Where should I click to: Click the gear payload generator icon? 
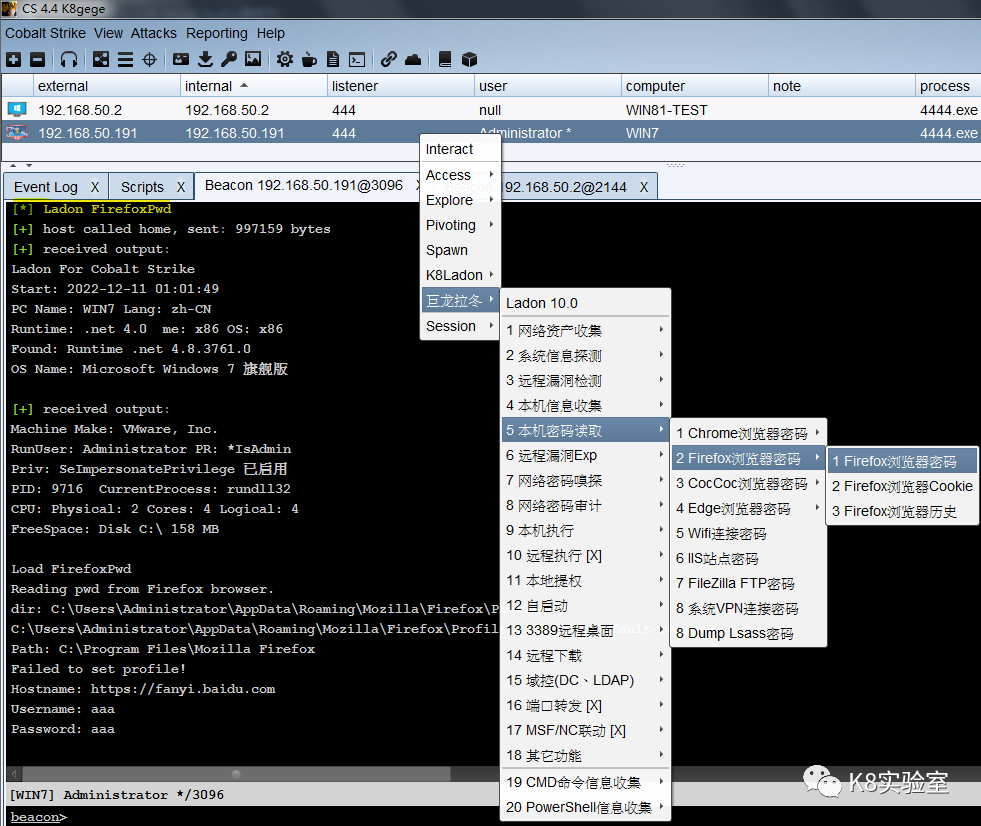tap(285, 59)
